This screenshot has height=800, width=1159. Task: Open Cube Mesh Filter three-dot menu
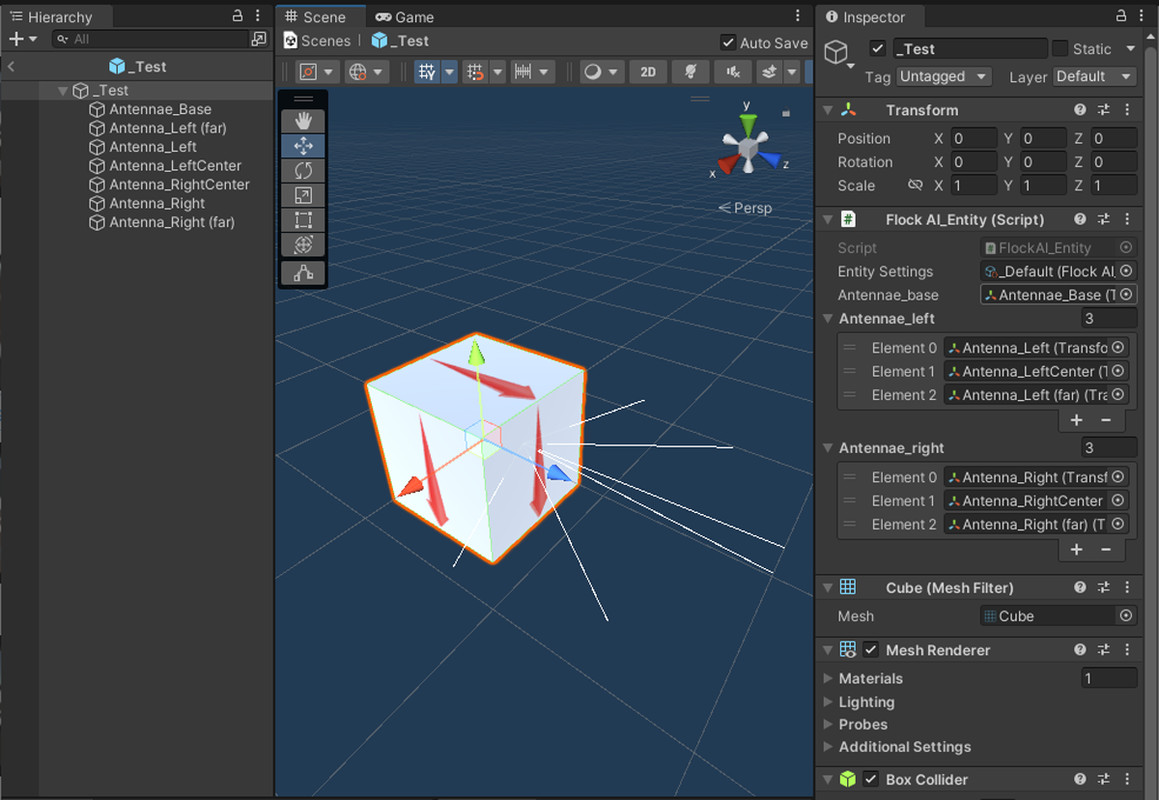pos(1127,587)
